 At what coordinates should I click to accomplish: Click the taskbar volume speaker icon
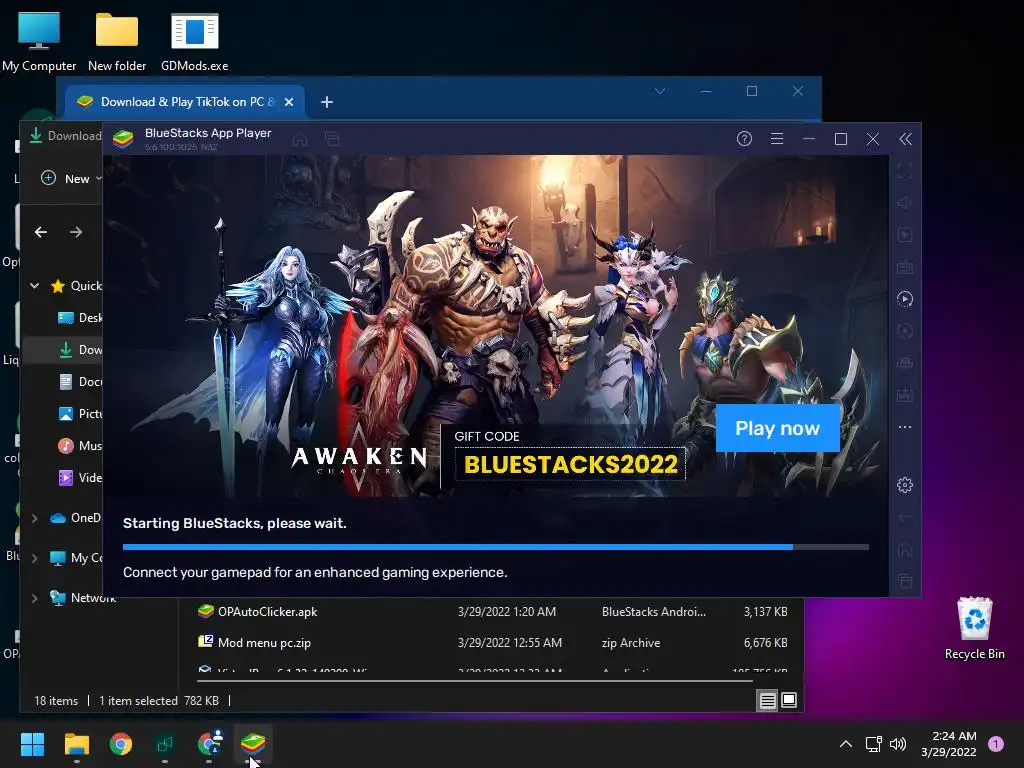pos(898,744)
